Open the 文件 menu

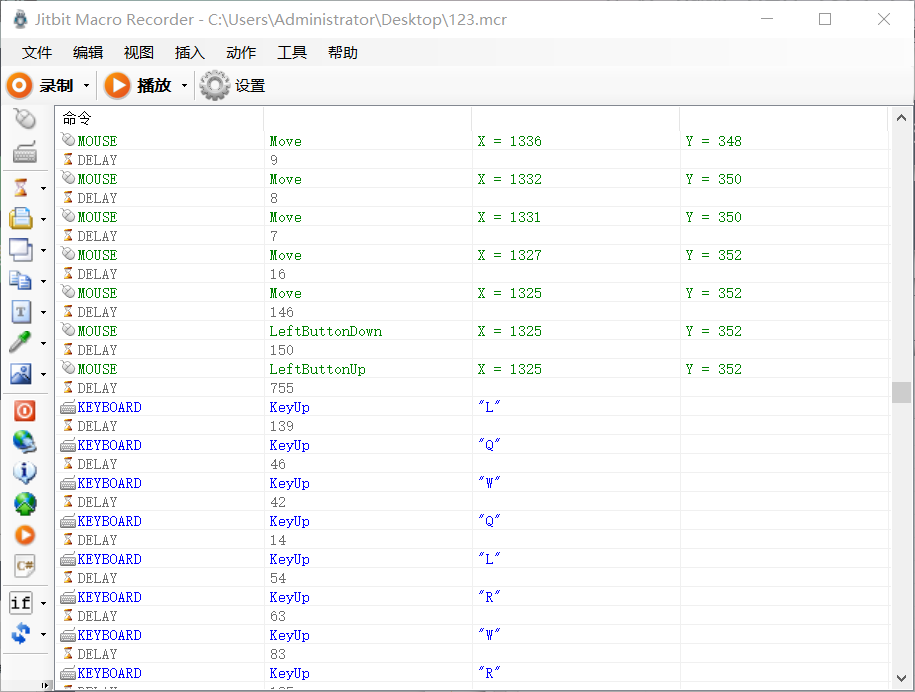point(37,53)
